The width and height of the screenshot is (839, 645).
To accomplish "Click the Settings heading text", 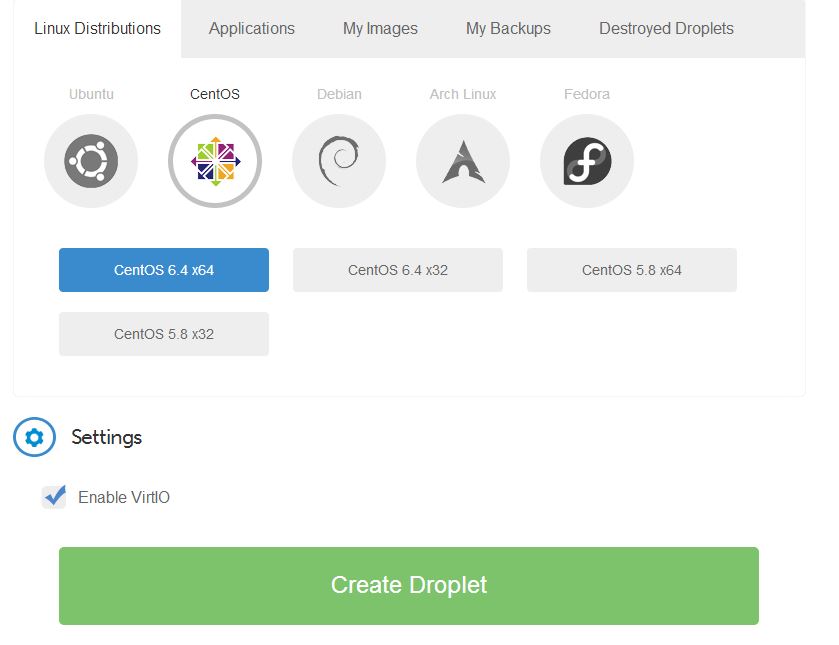I will 106,437.
